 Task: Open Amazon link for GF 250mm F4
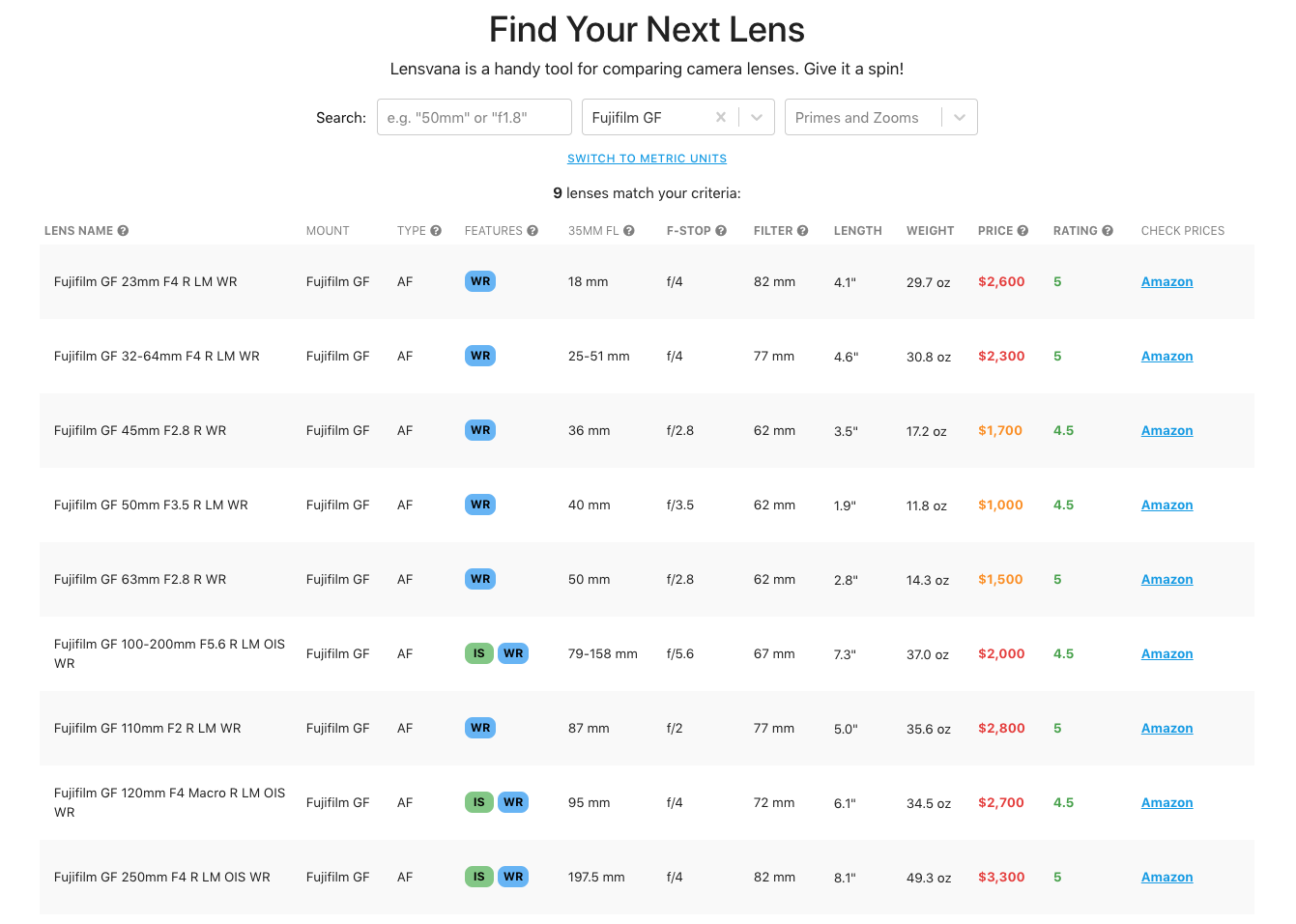[1166, 877]
